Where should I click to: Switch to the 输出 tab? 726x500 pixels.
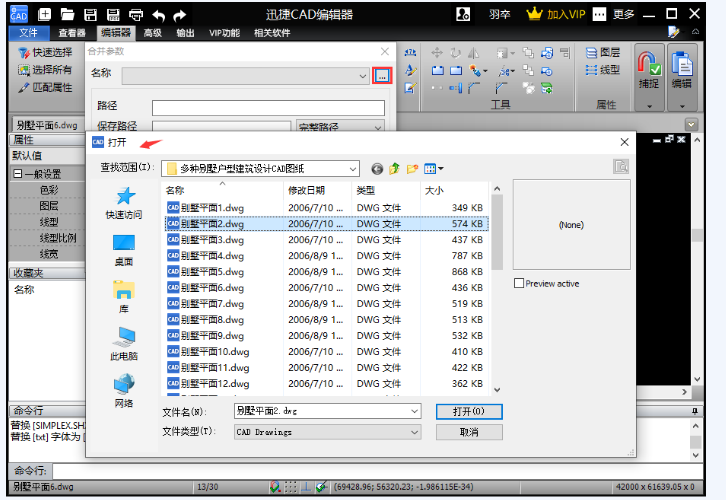coord(185,33)
